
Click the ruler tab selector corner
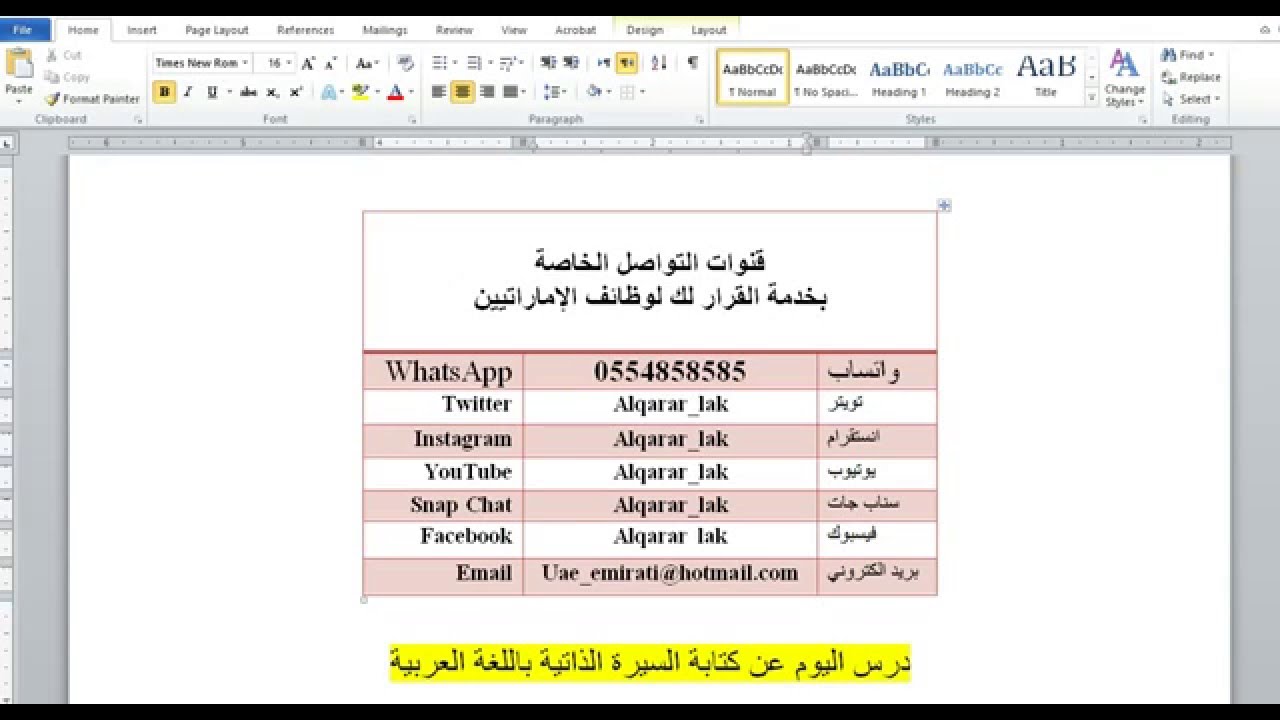[7, 144]
